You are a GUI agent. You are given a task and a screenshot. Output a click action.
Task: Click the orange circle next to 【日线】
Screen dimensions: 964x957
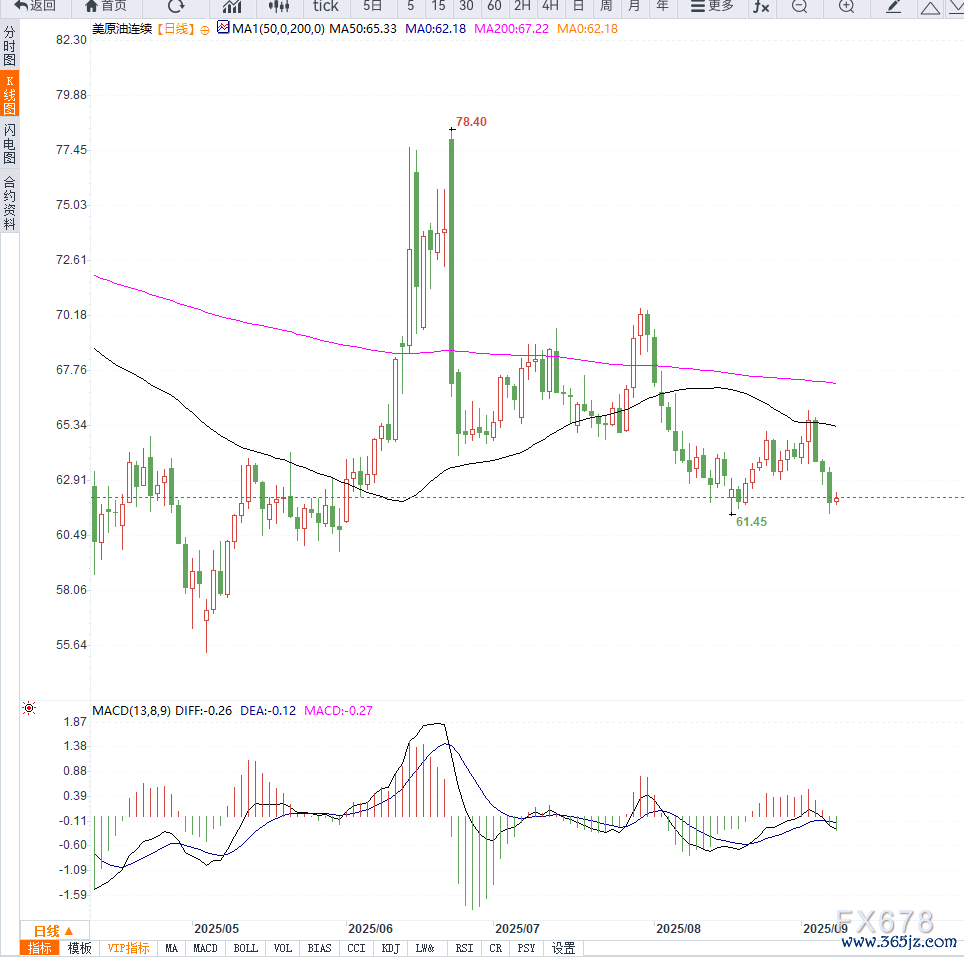(205, 29)
